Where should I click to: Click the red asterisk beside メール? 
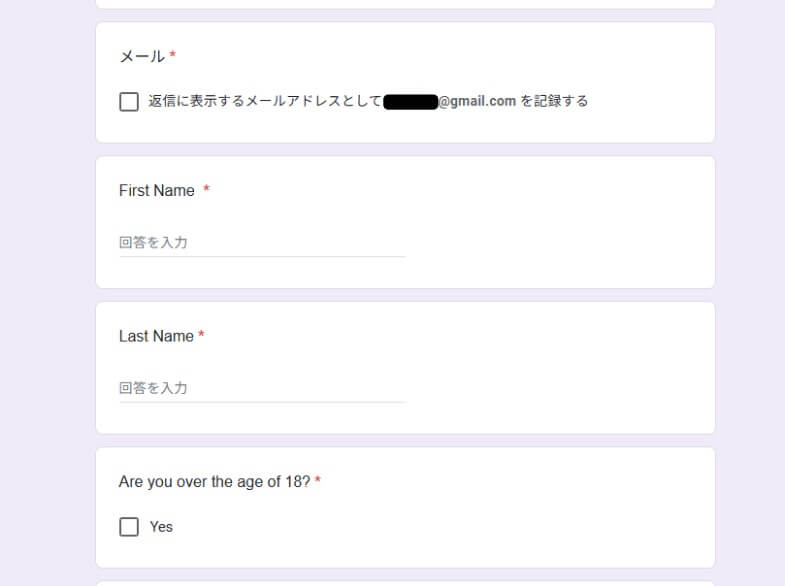[172, 56]
